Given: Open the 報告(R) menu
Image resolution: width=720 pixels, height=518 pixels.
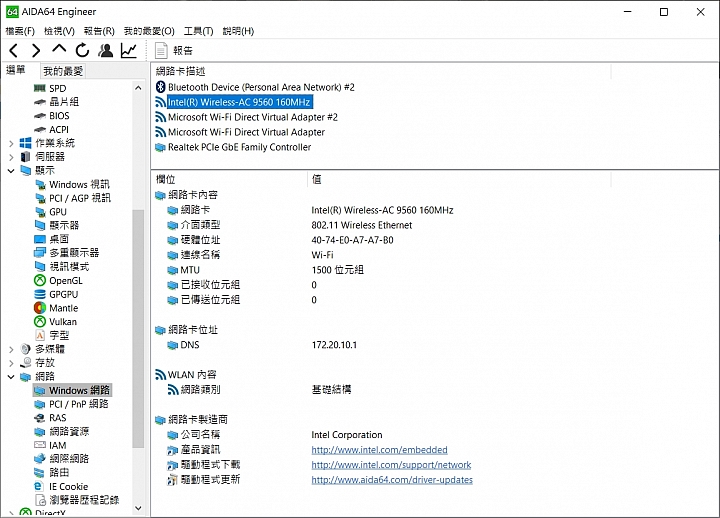Looking at the screenshot, I should tap(99, 31).
